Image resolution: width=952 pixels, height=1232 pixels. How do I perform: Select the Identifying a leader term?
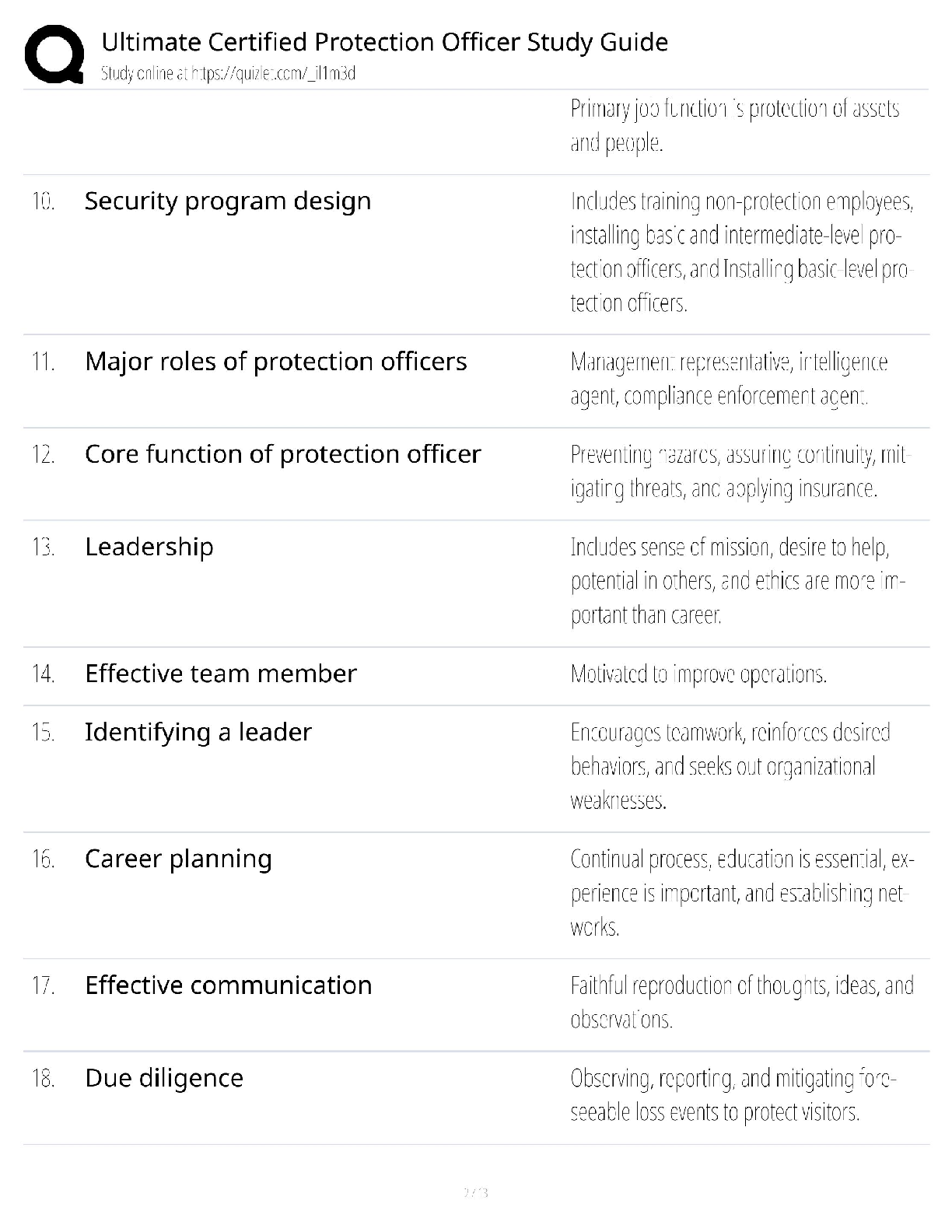[198, 733]
